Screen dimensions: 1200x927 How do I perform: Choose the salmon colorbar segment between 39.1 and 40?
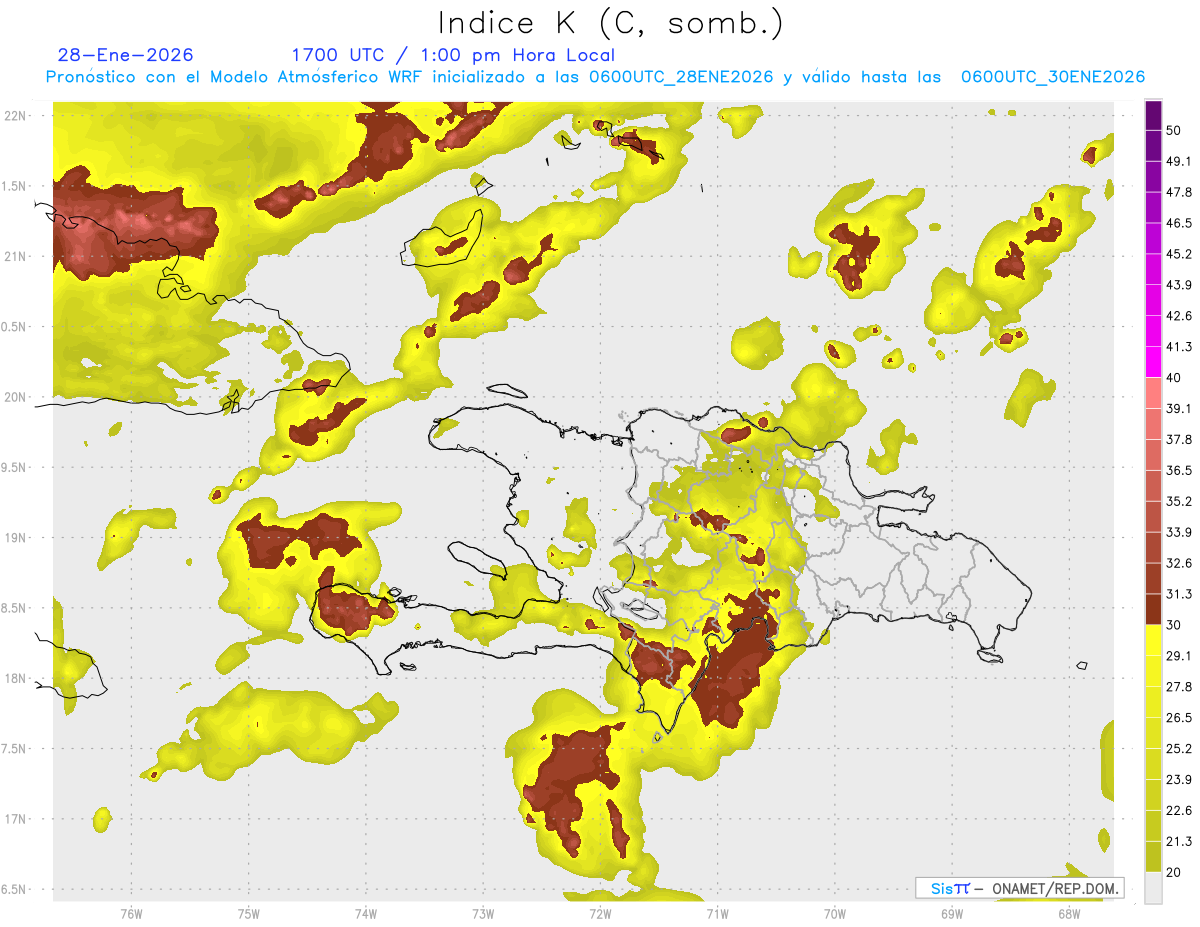[1153, 393]
